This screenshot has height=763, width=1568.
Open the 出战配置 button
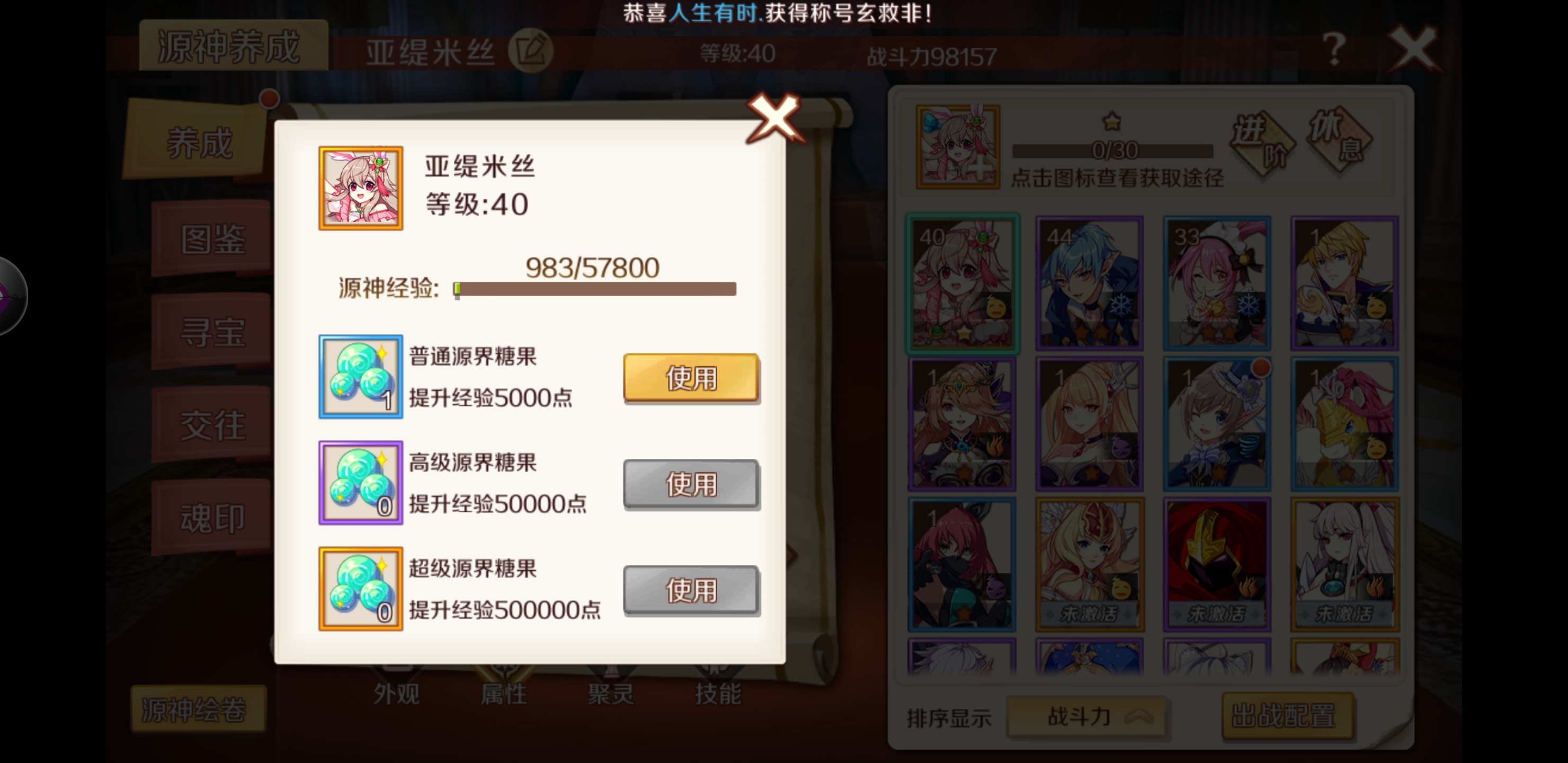(1287, 715)
